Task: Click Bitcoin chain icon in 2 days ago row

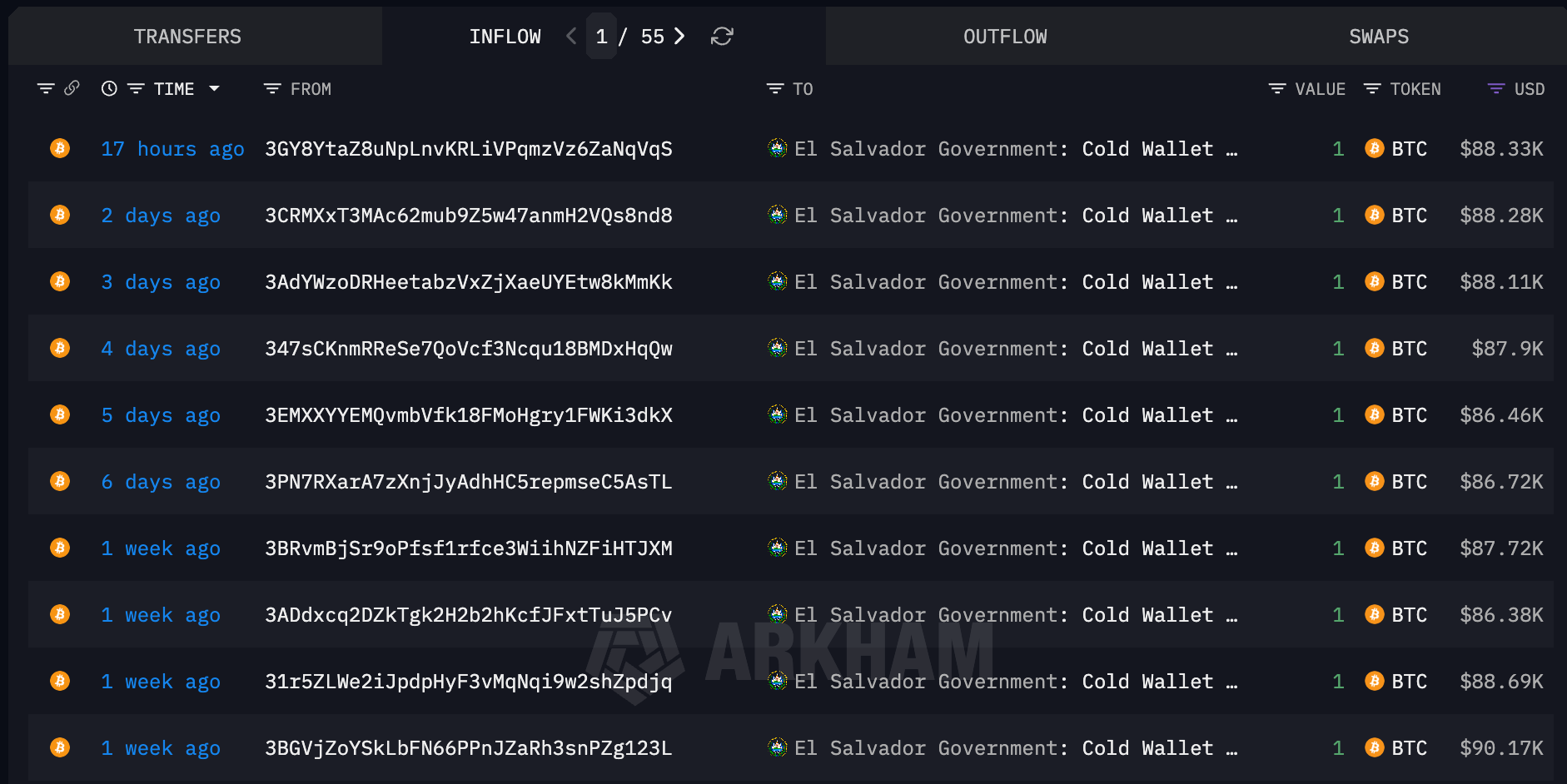Action: pyautogui.click(x=60, y=215)
